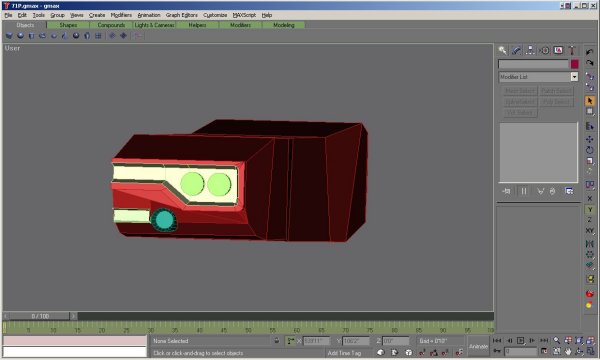Switch to the Shapes tab

click(x=68, y=25)
